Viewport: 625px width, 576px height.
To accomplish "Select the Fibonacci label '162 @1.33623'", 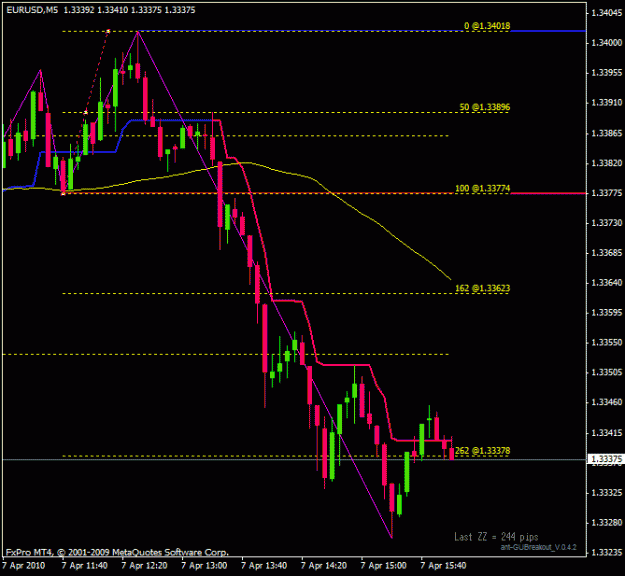I will tap(482, 288).
